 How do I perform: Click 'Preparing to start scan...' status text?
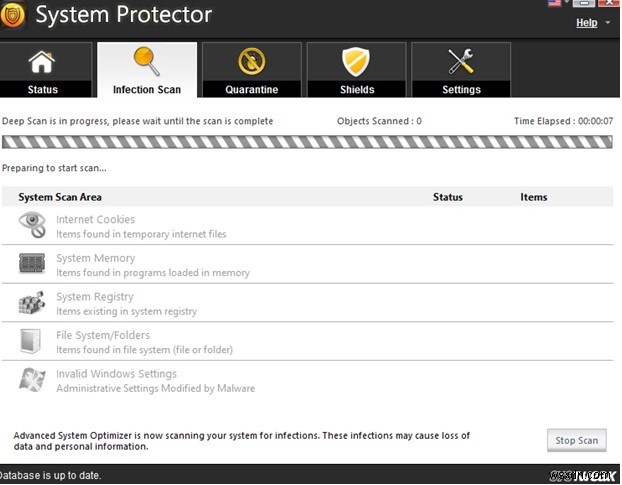click(54, 168)
